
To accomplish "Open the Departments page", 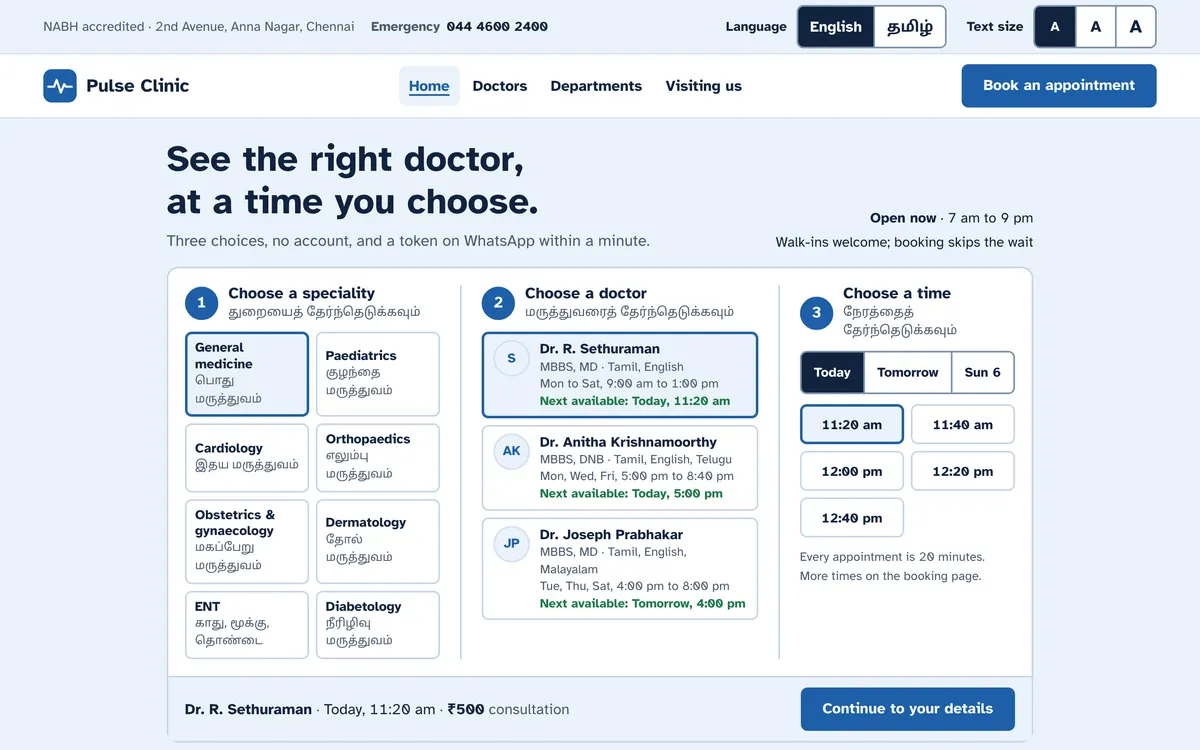I will pos(596,86).
